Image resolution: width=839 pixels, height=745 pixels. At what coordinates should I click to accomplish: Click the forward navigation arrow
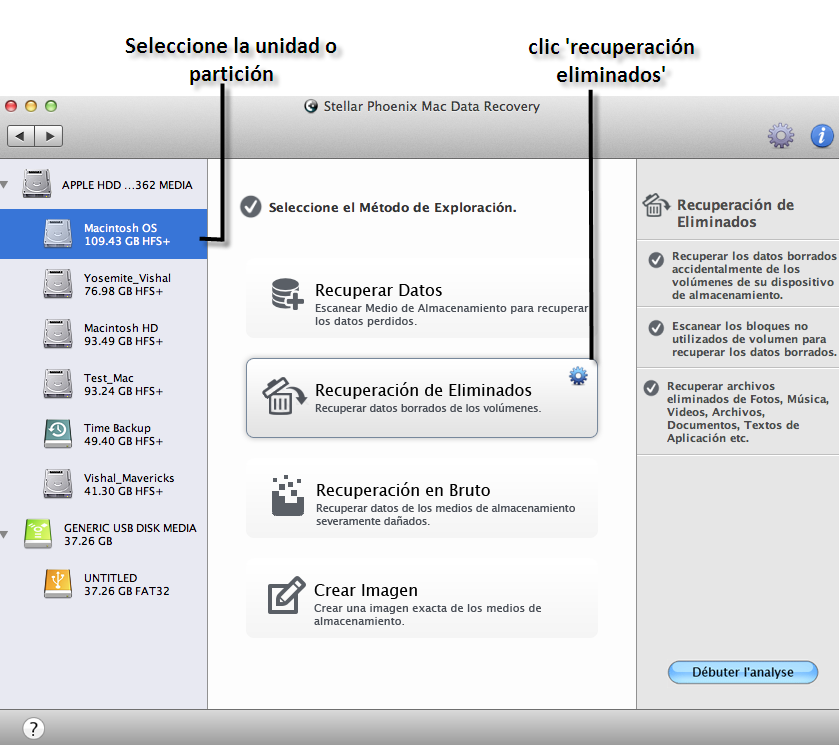tap(49, 136)
